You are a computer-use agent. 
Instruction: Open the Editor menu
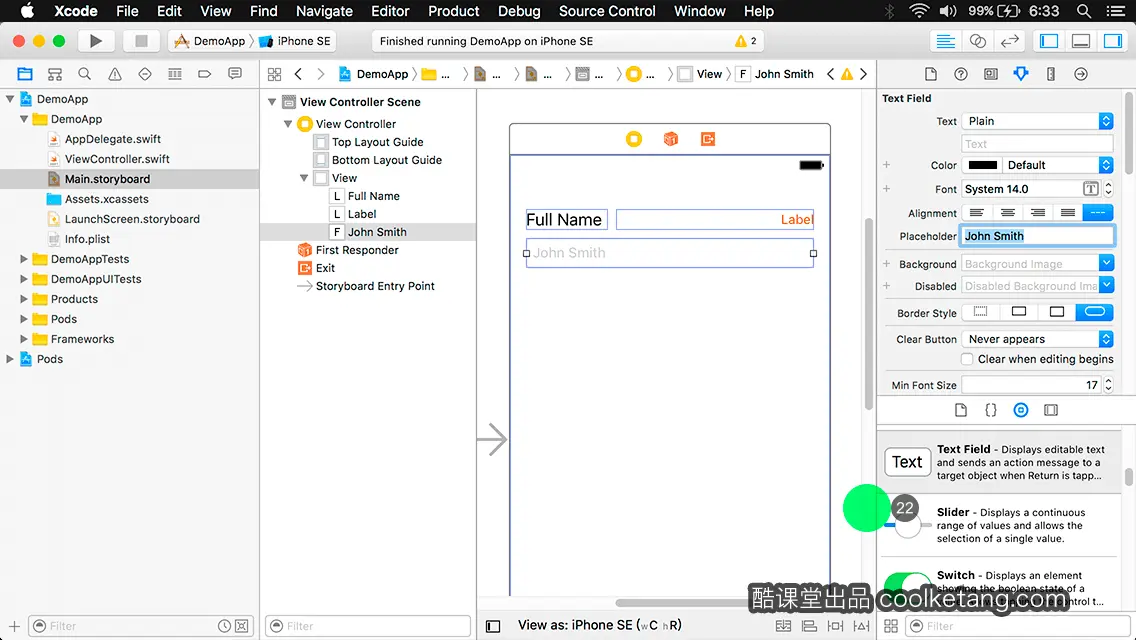[390, 11]
